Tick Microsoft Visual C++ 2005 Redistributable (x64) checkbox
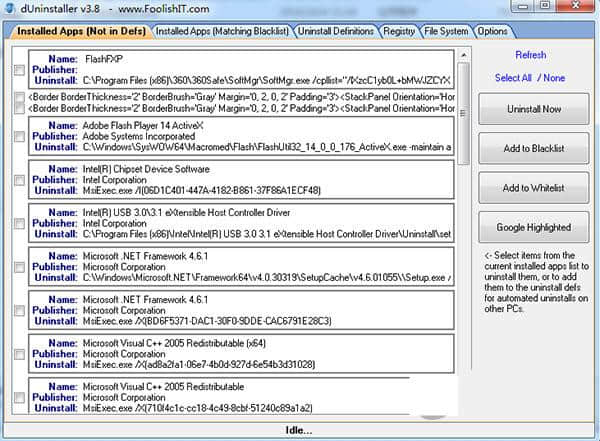600x441 pixels. 20,355
